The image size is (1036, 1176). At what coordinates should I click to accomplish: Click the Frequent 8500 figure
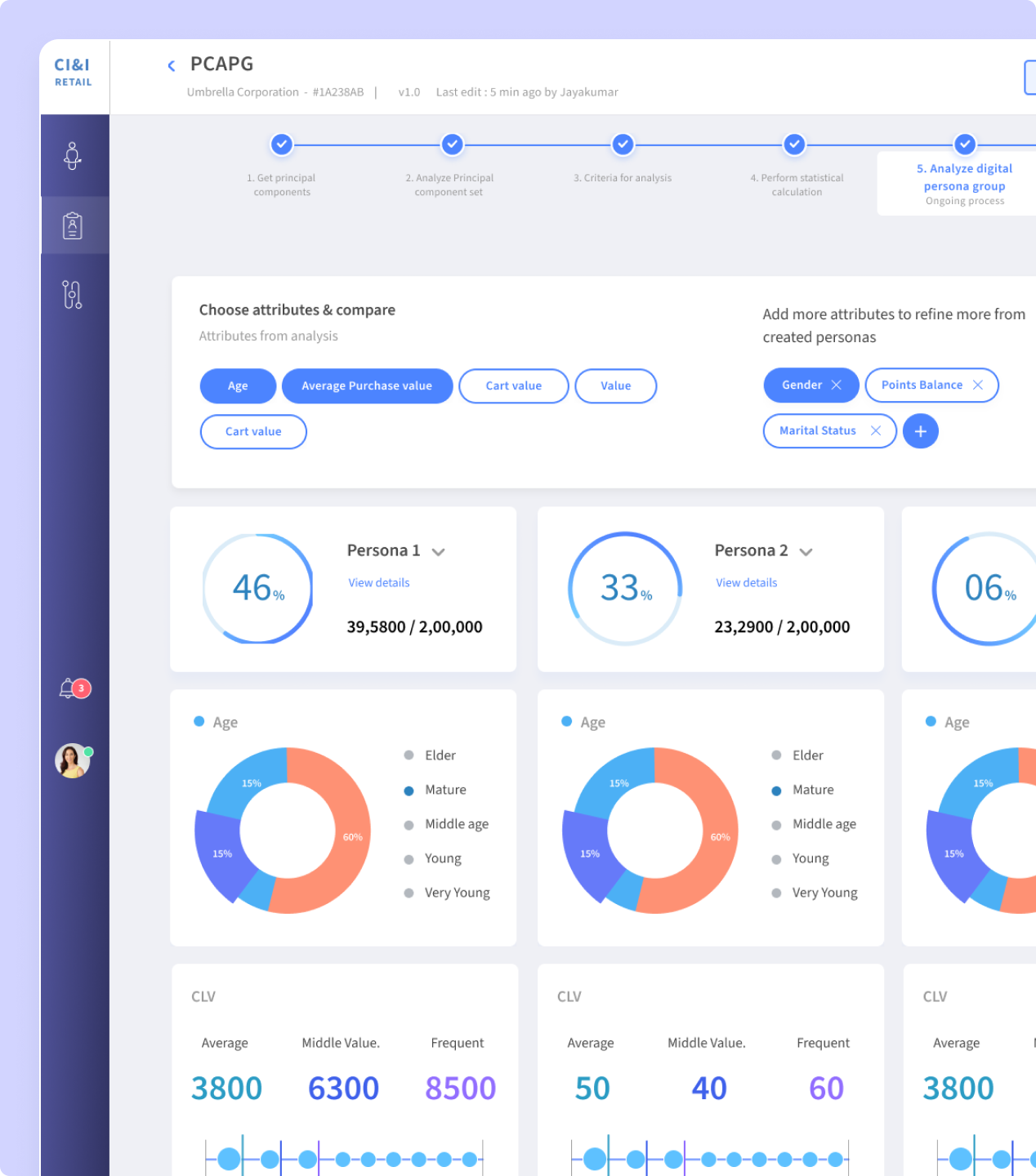pos(460,1088)
